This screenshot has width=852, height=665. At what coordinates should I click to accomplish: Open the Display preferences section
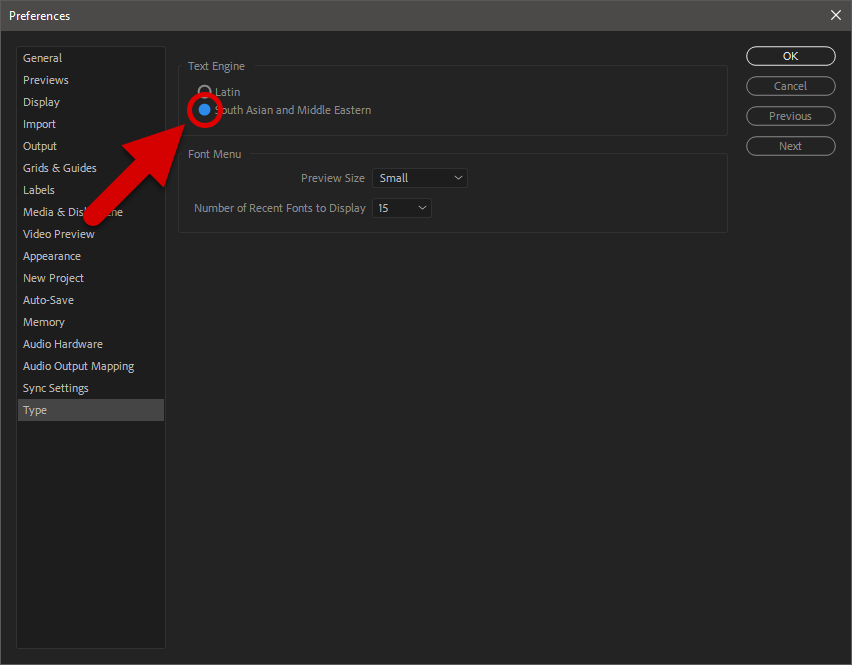click(42, 102)
